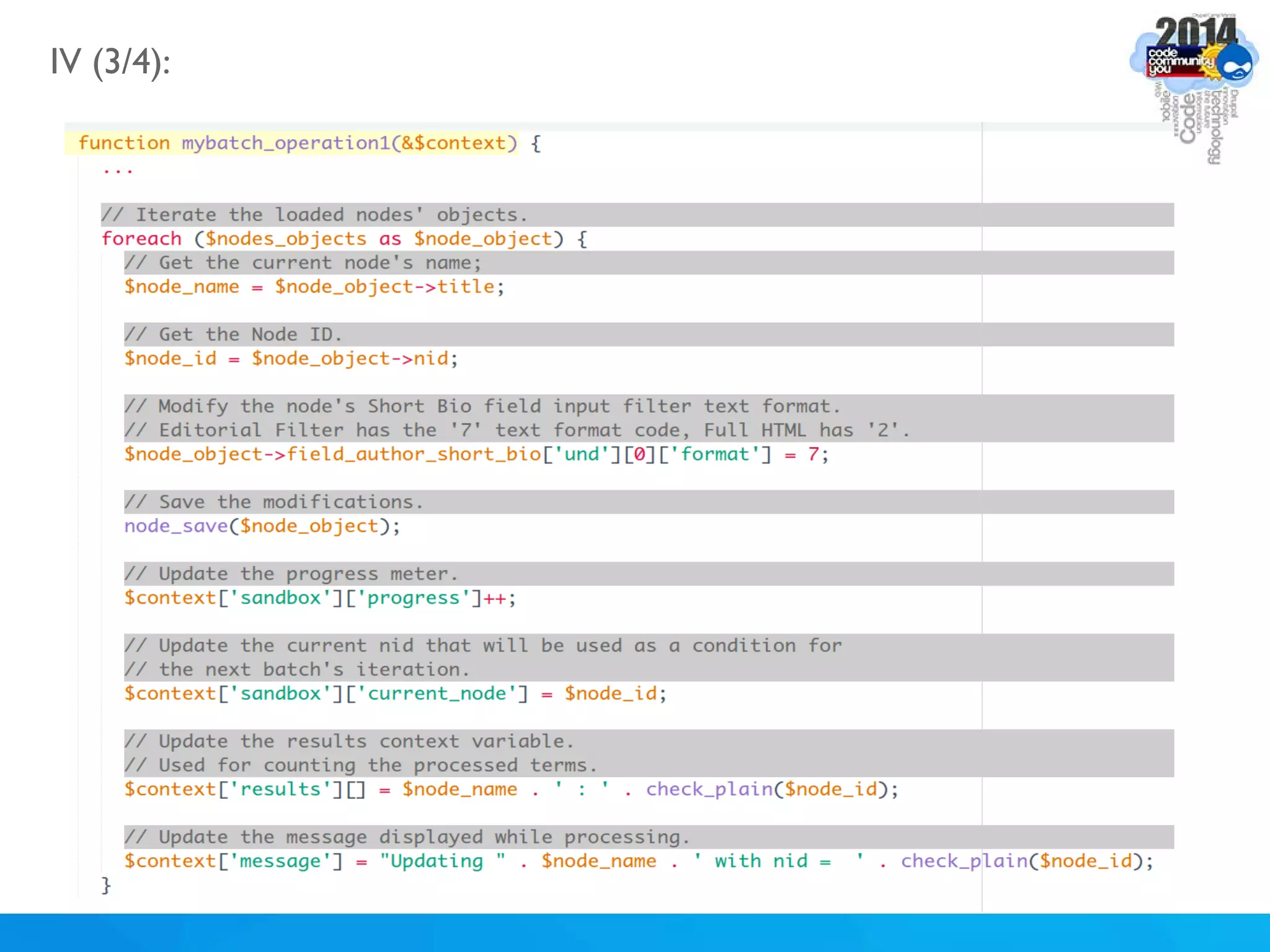This screenshot has width=1270, height=952.
Task: Click the ellipsis '...' under the function line
Action: [x=118, y=170]
